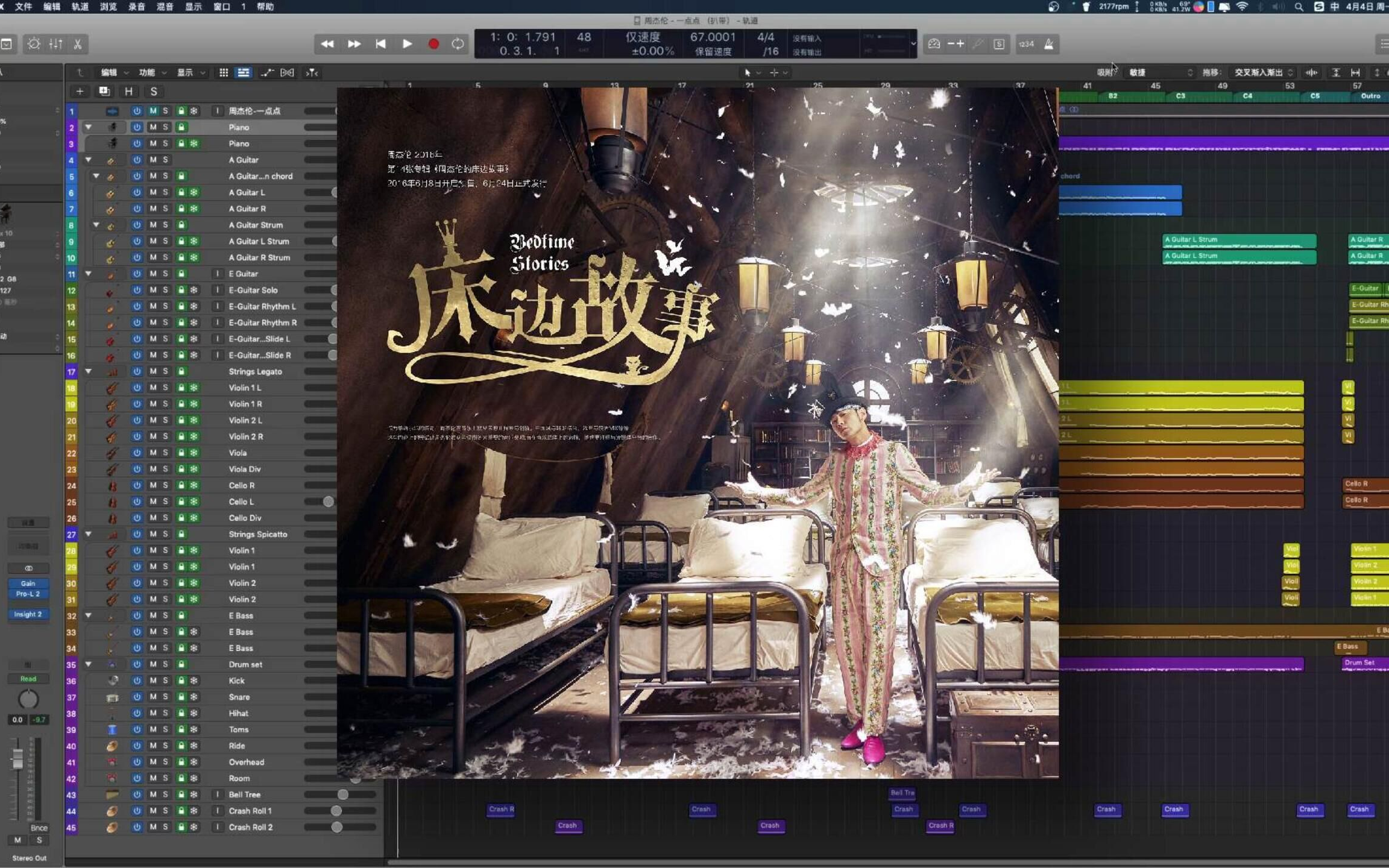Open the 窗口 menu
This screenshot has height=868, width=1389.
tap(222, 7)
